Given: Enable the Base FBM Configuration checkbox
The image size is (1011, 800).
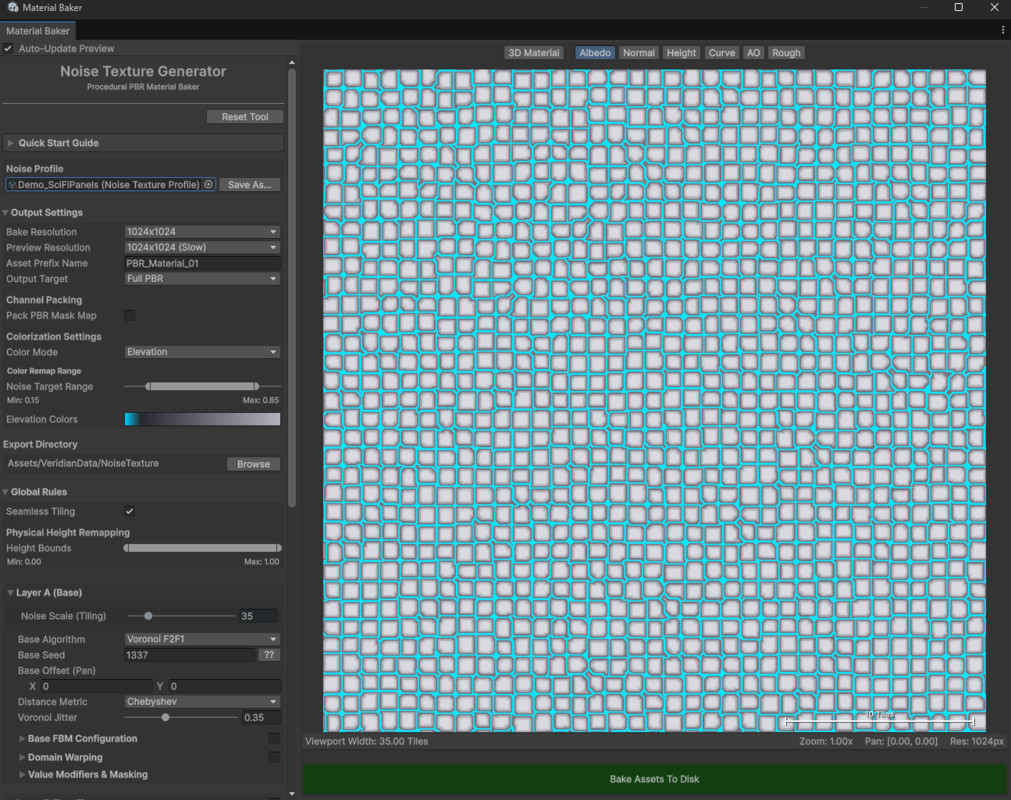Looking at the screenshot, I should (x=274, y=738).
